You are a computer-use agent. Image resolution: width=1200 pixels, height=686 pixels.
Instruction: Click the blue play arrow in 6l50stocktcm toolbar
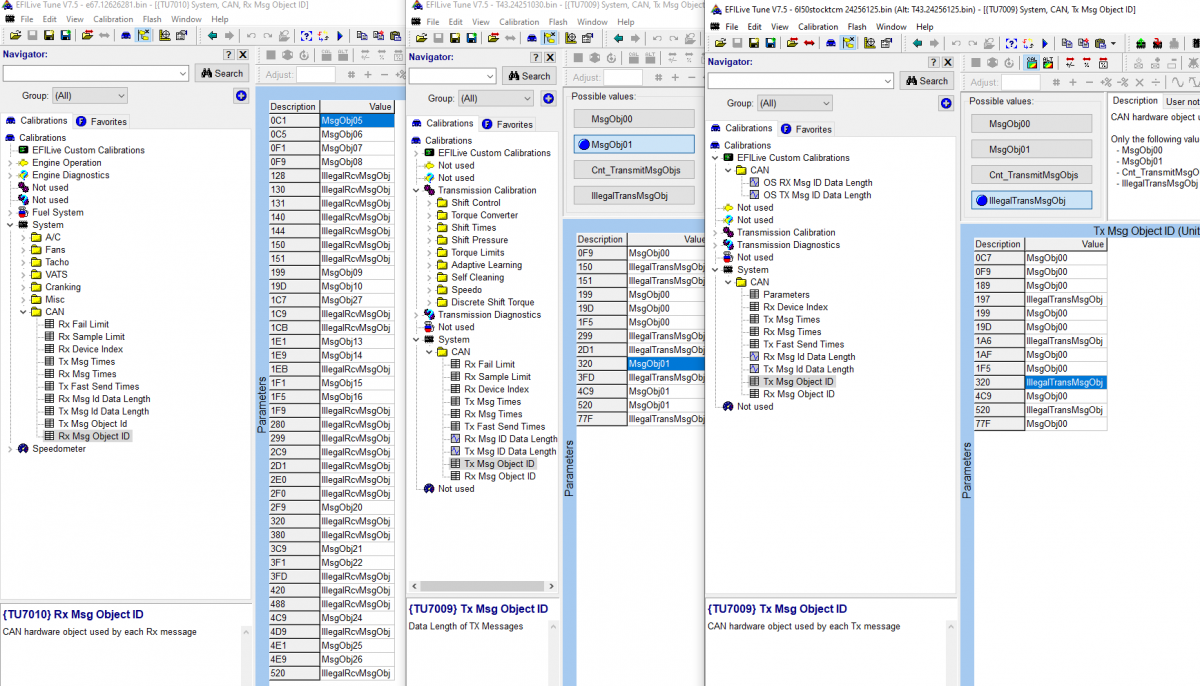tap(1045, 43)
